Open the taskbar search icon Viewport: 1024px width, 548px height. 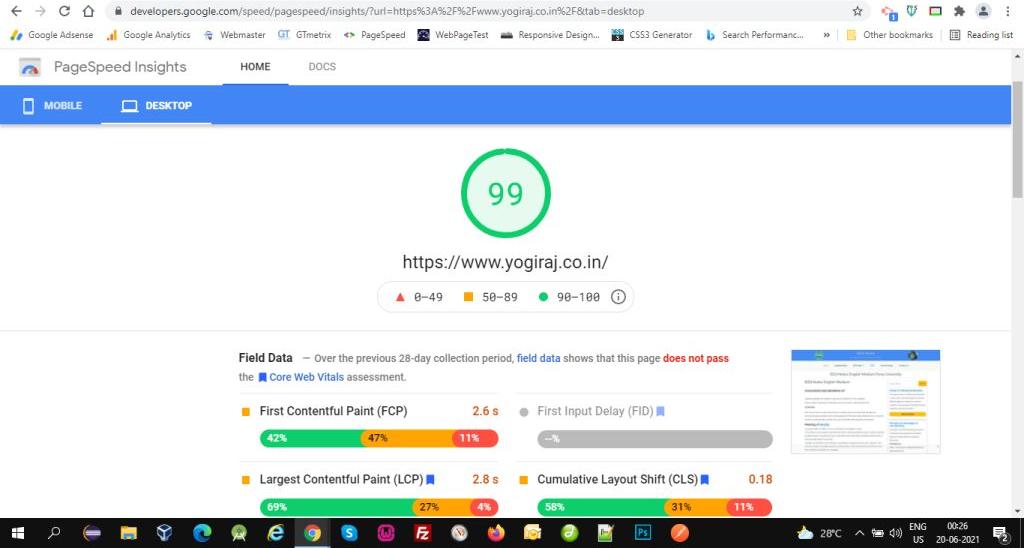(x=54, y=533)
